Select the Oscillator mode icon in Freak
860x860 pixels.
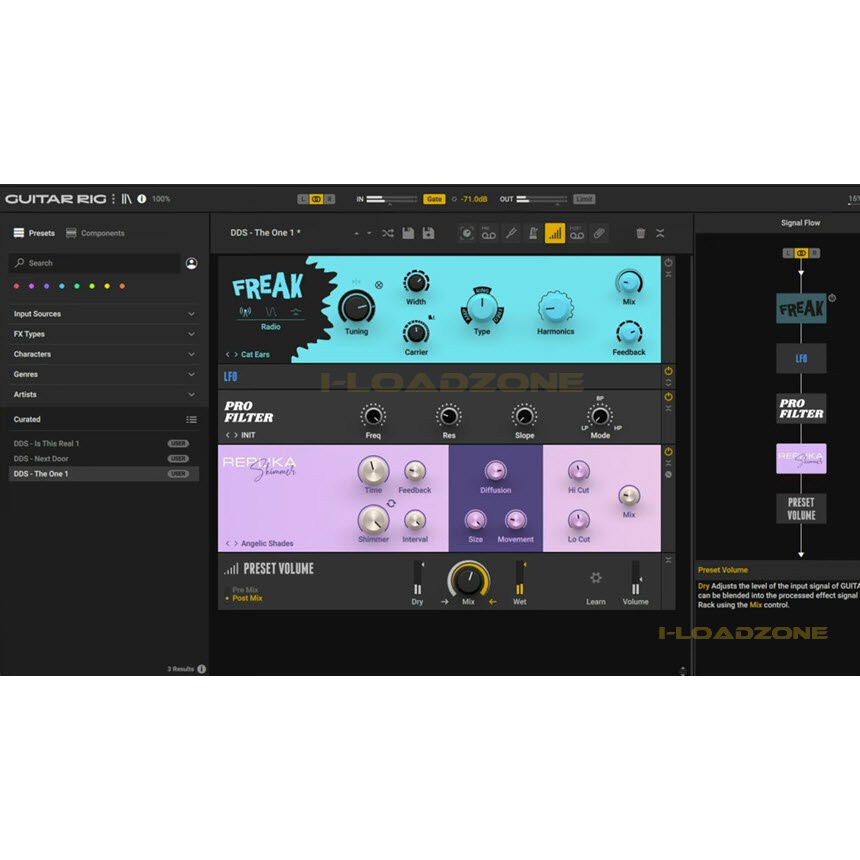tap(271, 312)
